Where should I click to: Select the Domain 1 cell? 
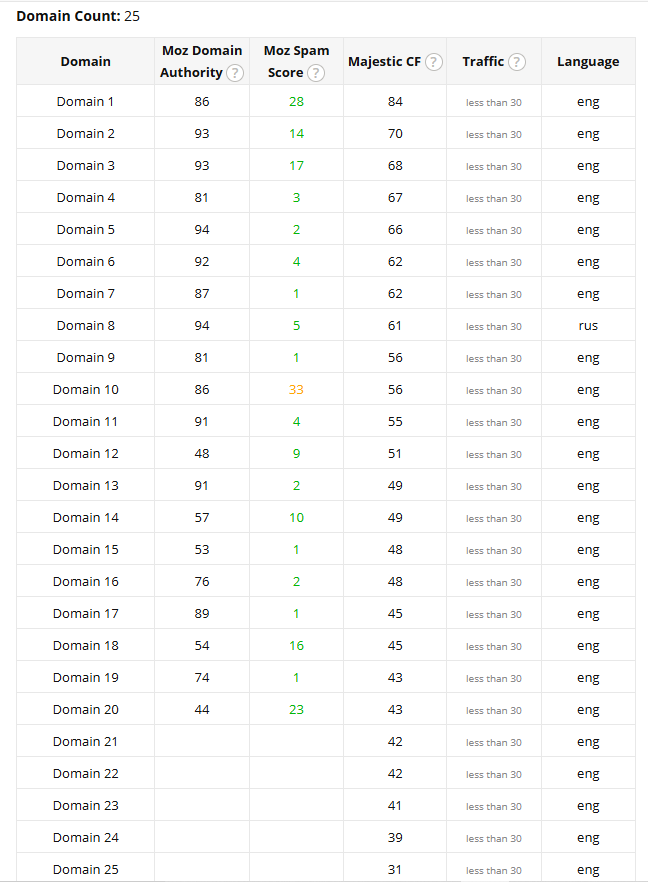tap(86, 102)
